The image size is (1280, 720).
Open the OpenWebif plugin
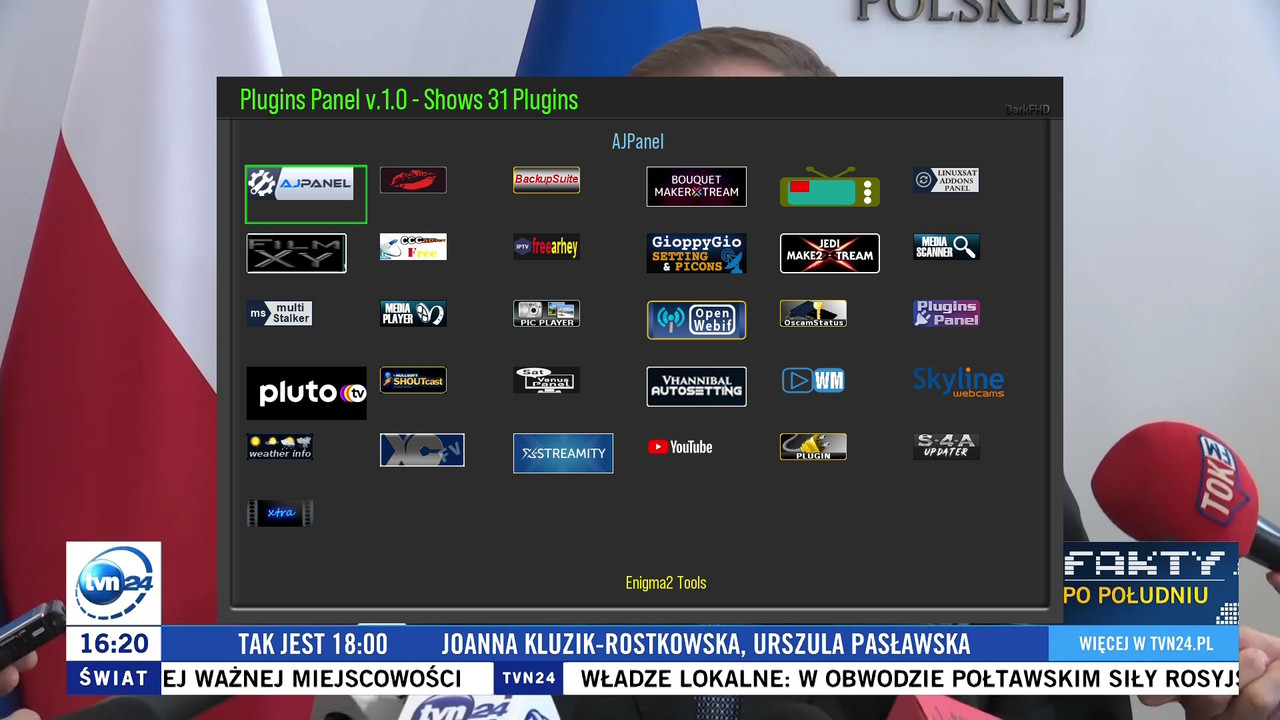point(696,320)
